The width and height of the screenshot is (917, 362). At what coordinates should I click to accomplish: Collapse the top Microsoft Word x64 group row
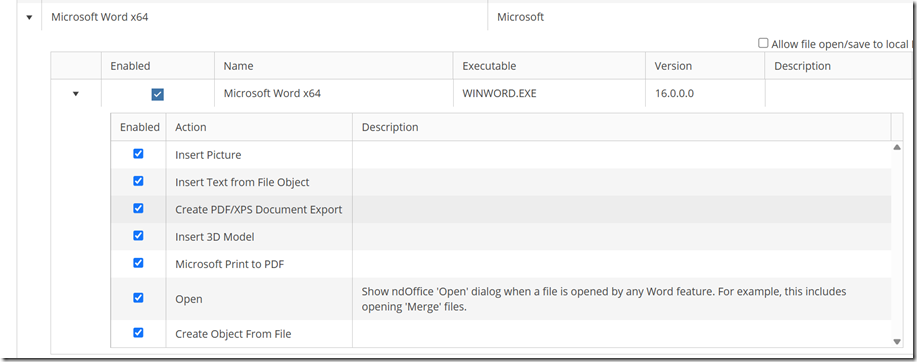[x=29, y=18]
